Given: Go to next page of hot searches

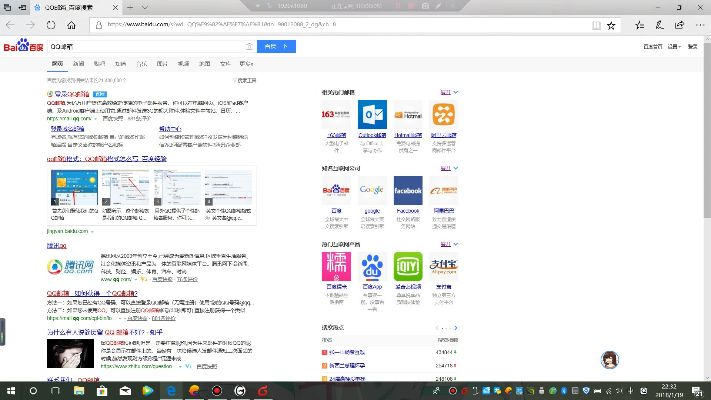Looking at the screenshot, I should (x=455, y=327).
